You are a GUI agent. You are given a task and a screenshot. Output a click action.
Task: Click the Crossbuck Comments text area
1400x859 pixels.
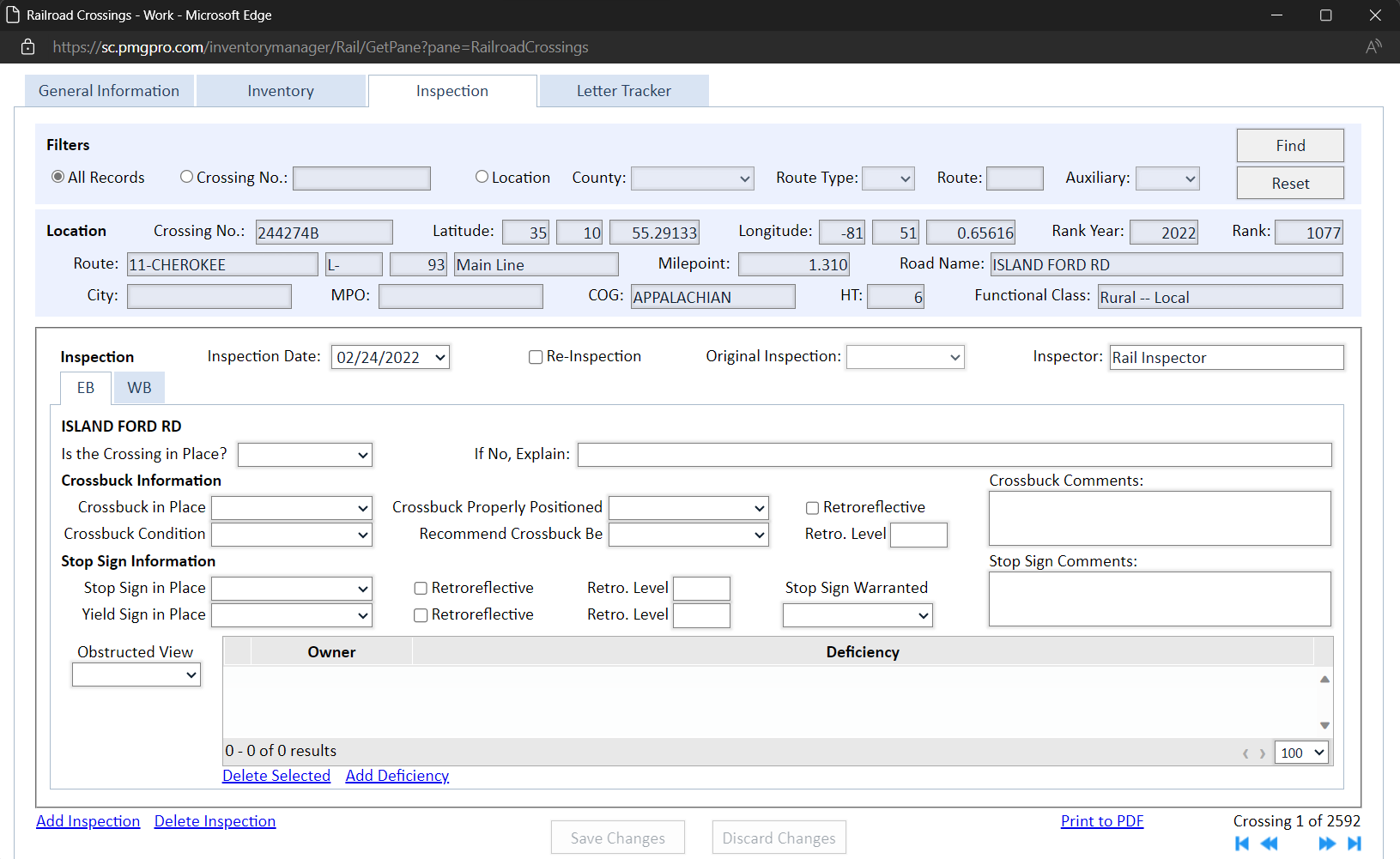(1160, 518)
